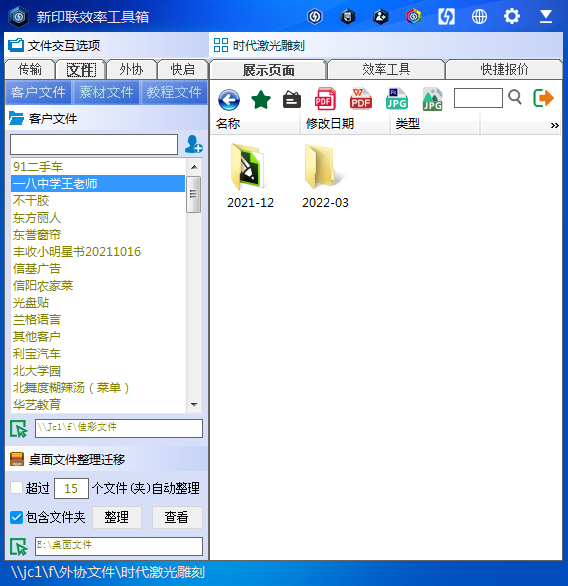Click the green landscape JPG icon

point(432,99)
